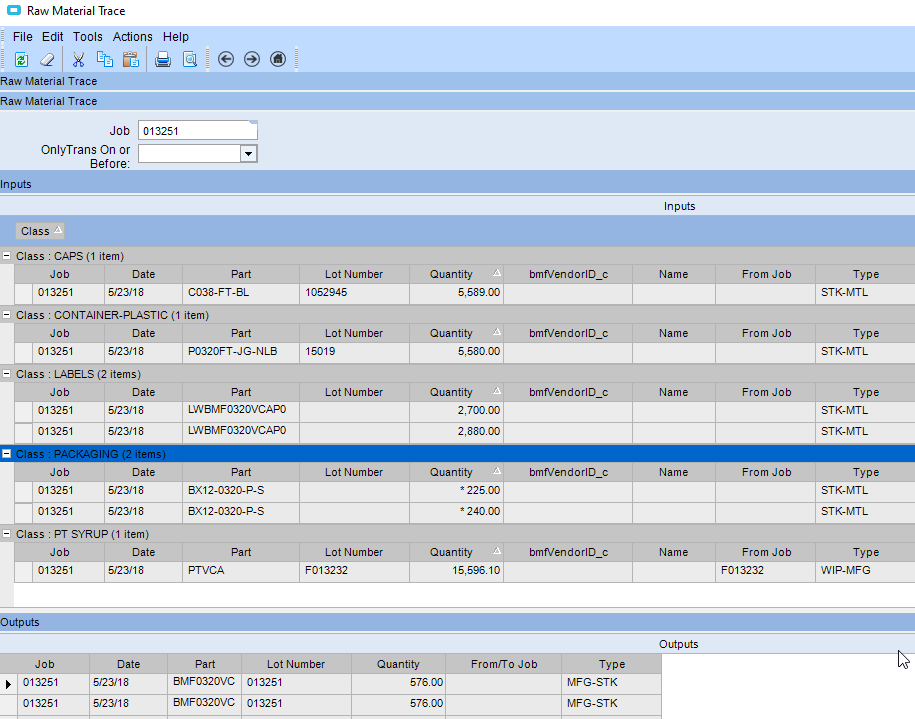915x719 pixels.
Task: Collapse the Class : LABELS group
Action: pyautogui.click(x=7, y=374)
